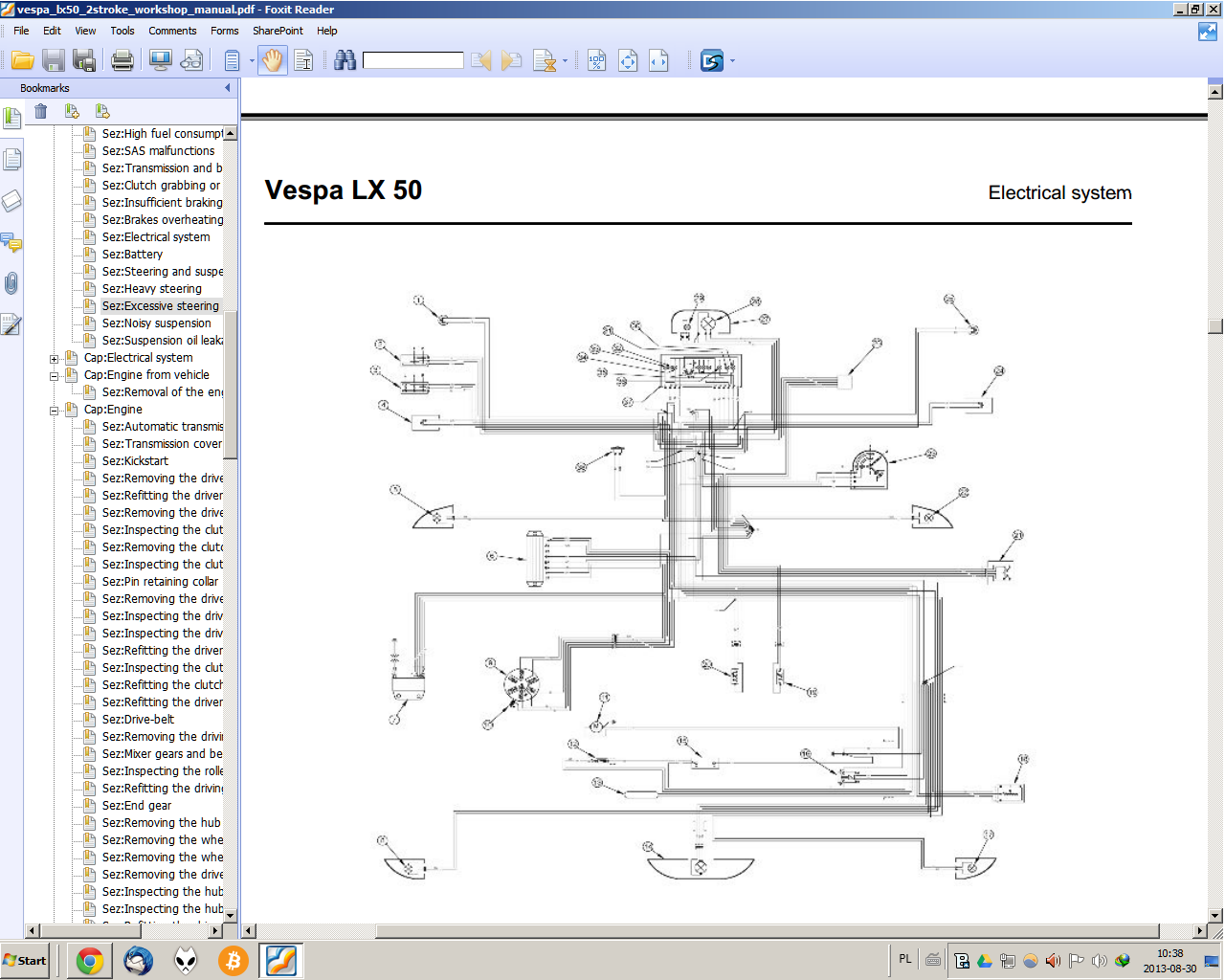Open the Comments menu
Image resolution: width=1225 pixels, height=980 pixels.
pos(172,31)
